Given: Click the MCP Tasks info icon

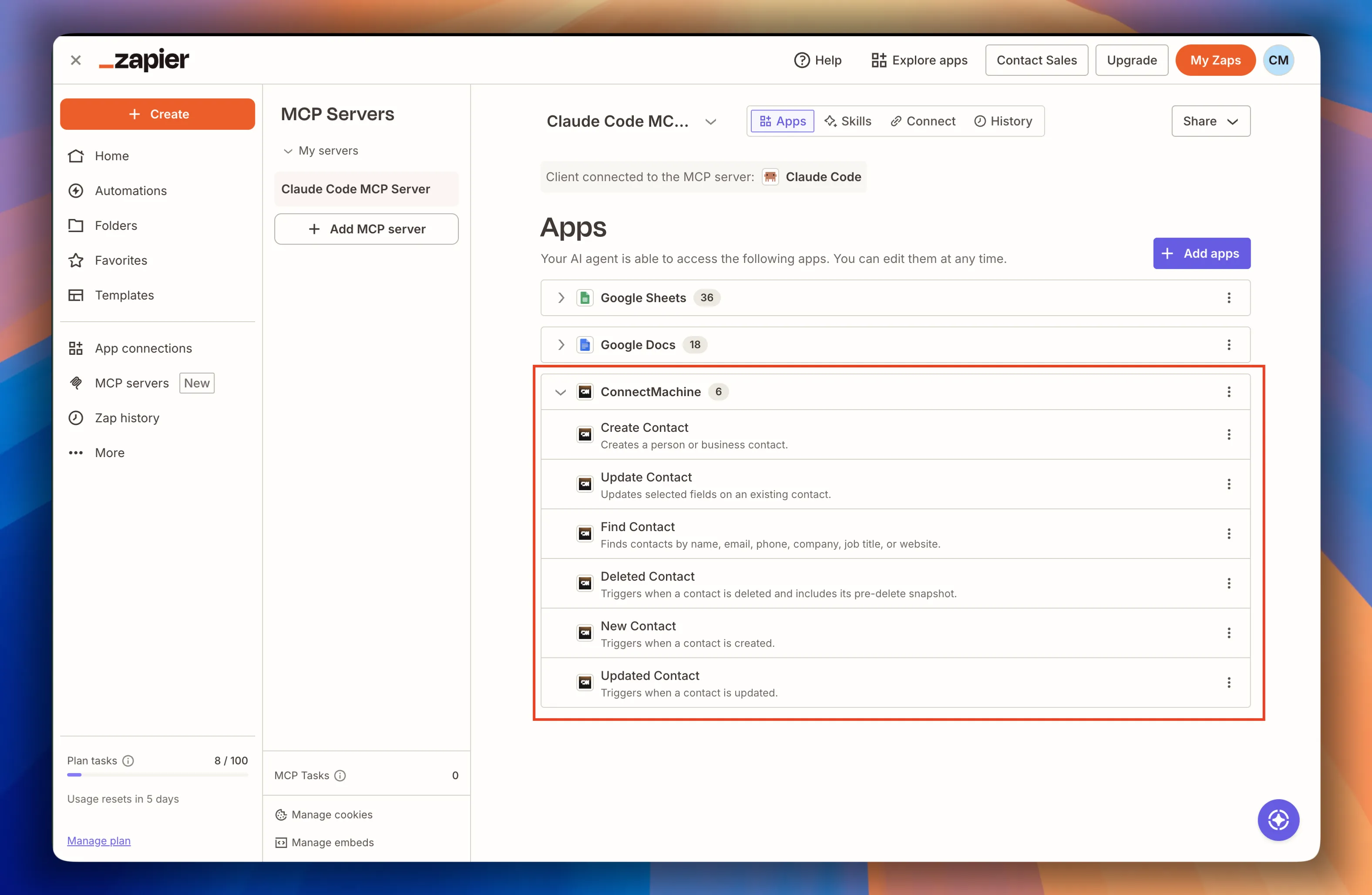Looking at the screenshot, I should tap(340, 776).
